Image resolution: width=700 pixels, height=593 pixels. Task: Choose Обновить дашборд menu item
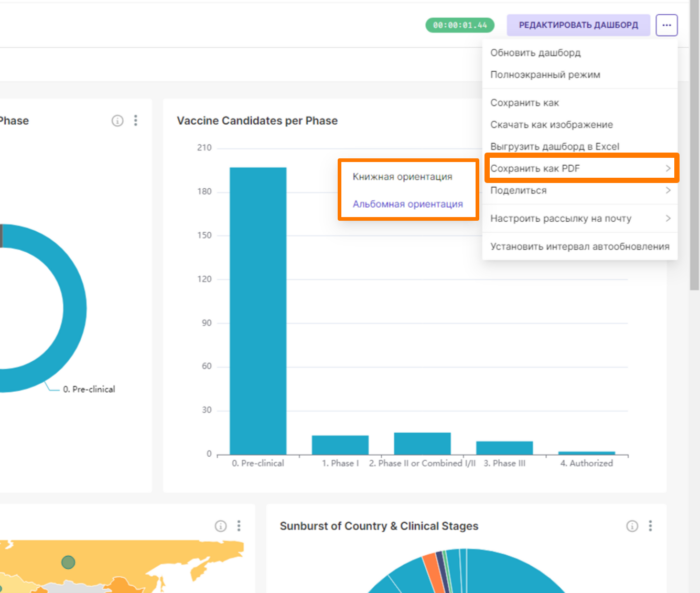click(x=580, y=53)
